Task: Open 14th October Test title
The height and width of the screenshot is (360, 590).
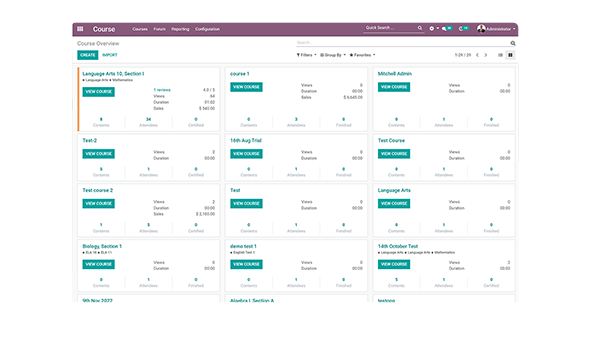Action: click(398, 246)
